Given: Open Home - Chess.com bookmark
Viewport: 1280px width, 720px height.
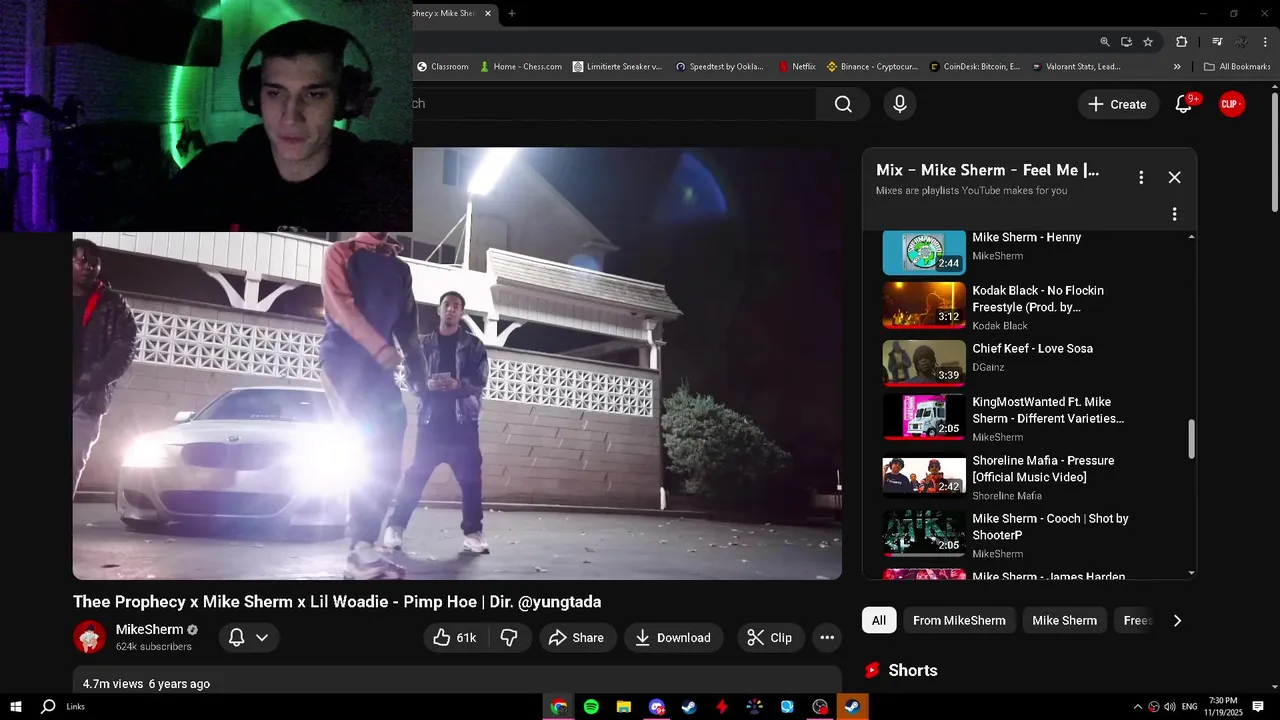Looking at the screenshot, I should point(520,67).
